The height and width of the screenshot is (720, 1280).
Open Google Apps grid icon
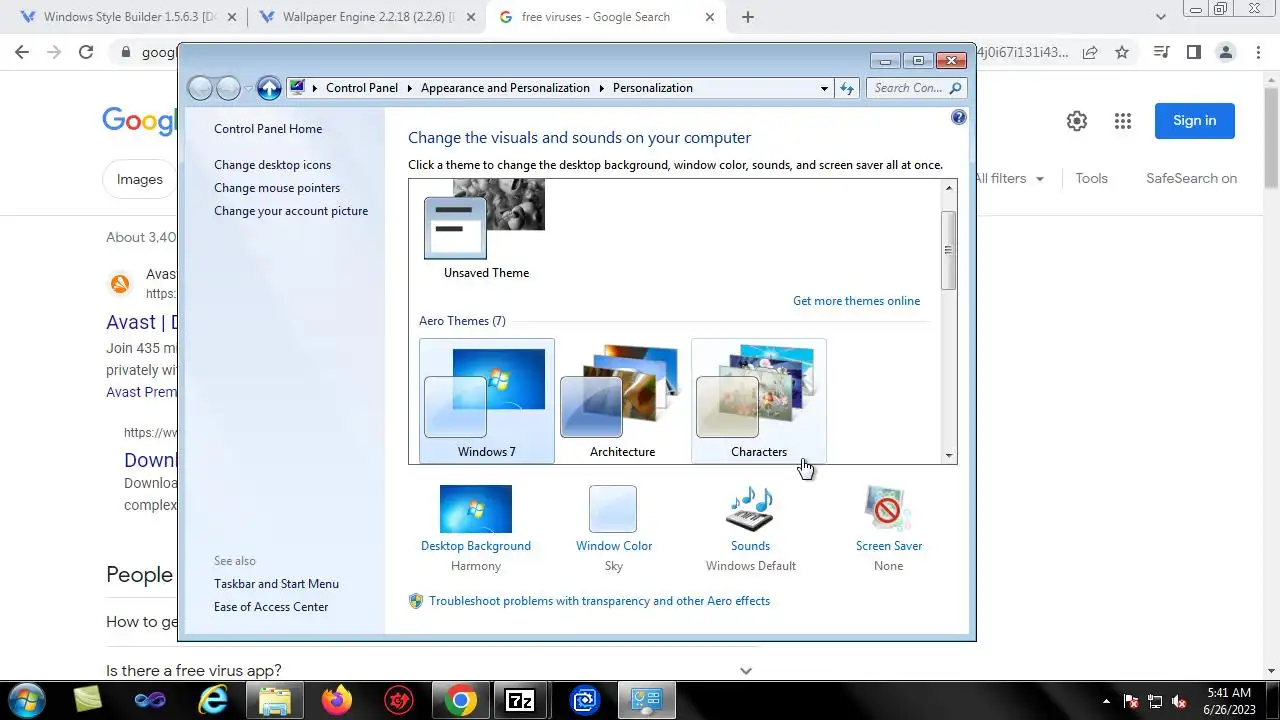(1123, 121)
